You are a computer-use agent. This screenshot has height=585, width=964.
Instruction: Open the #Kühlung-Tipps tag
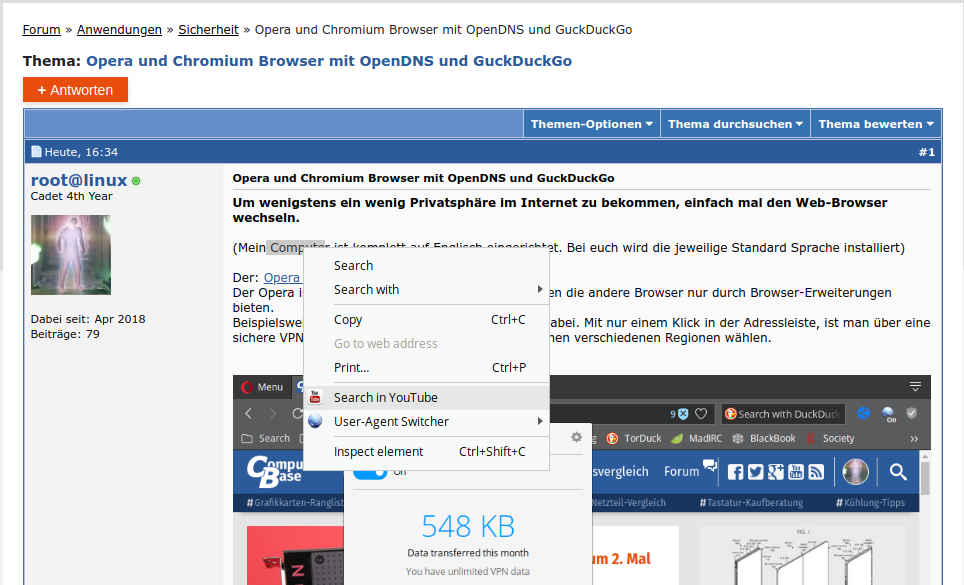pyautogui.click(x=871, y=503)
